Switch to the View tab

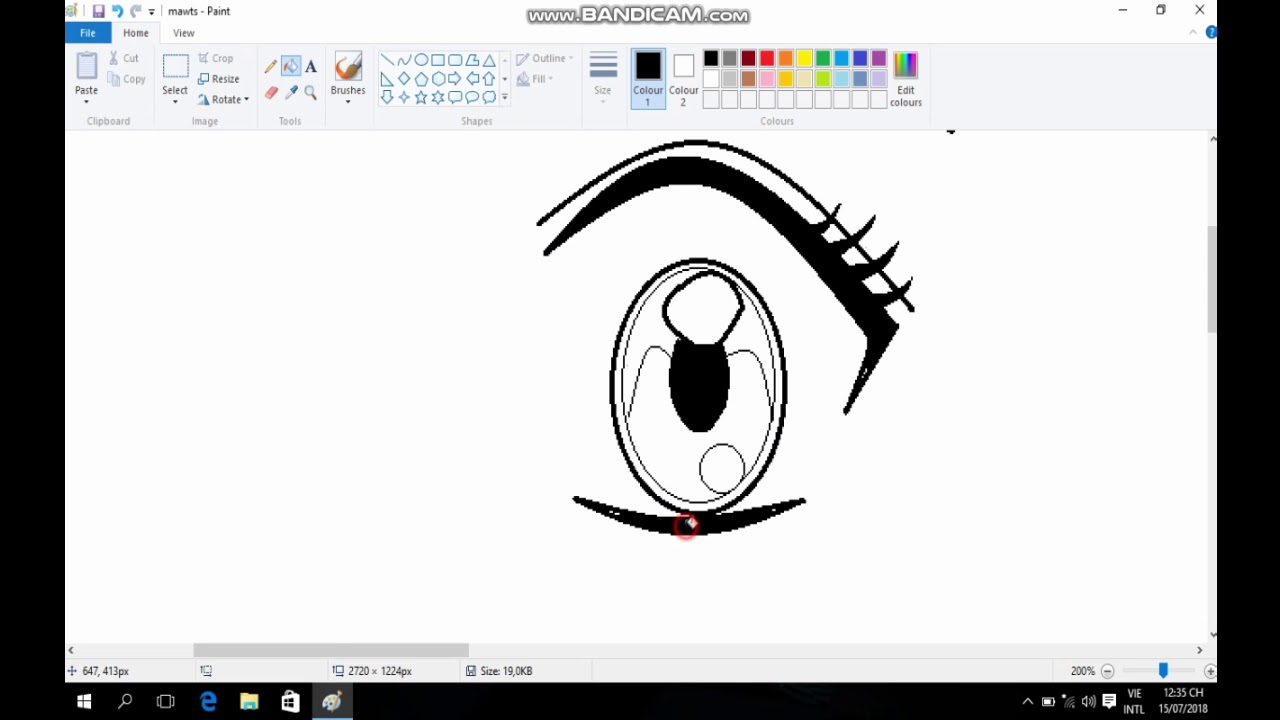pyautogui.click(x=183, y=33)
